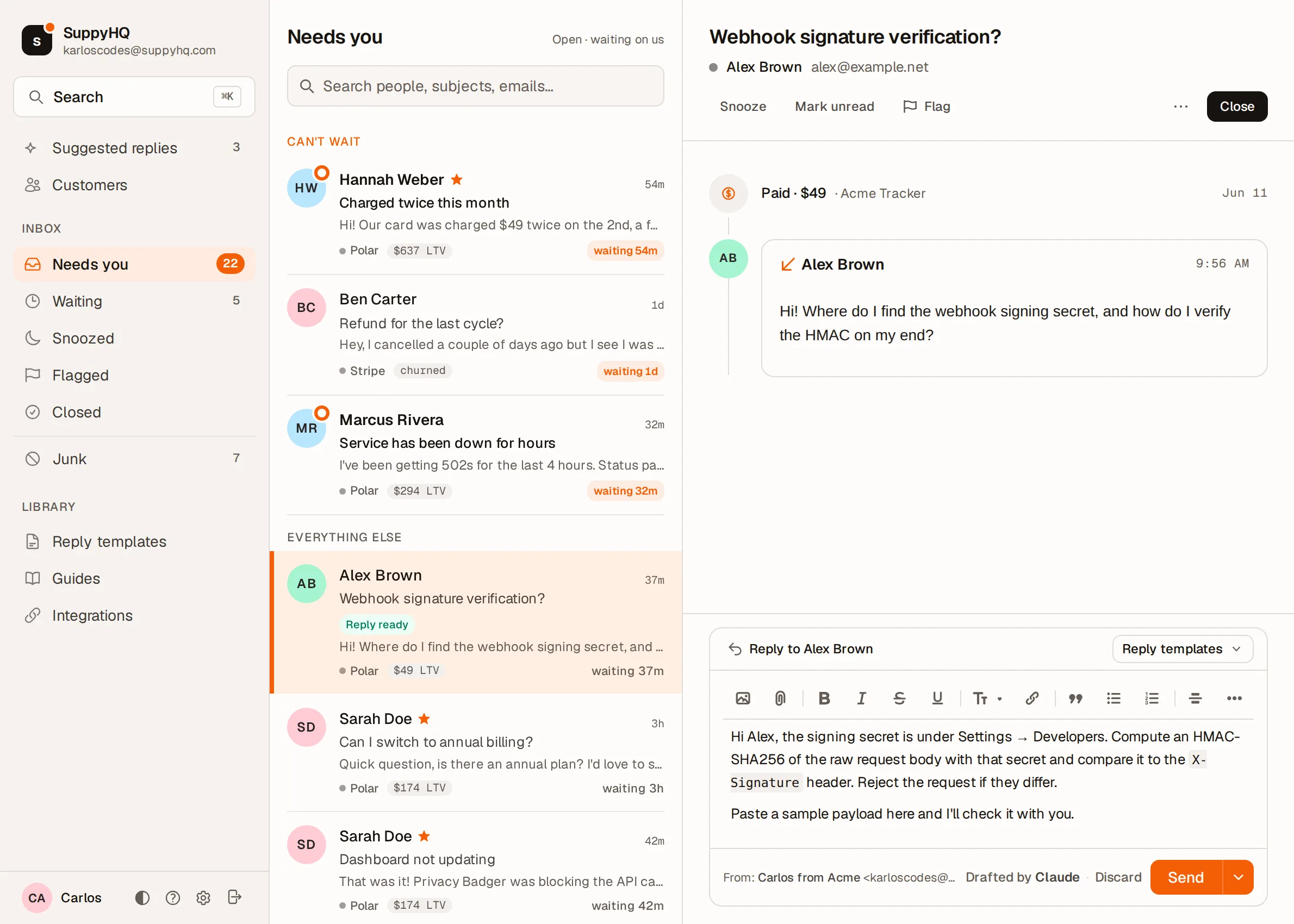Toggle italic formatting in the reply editor
The width and height of the screenshot is (1294, 924).
tap(862, 698)
